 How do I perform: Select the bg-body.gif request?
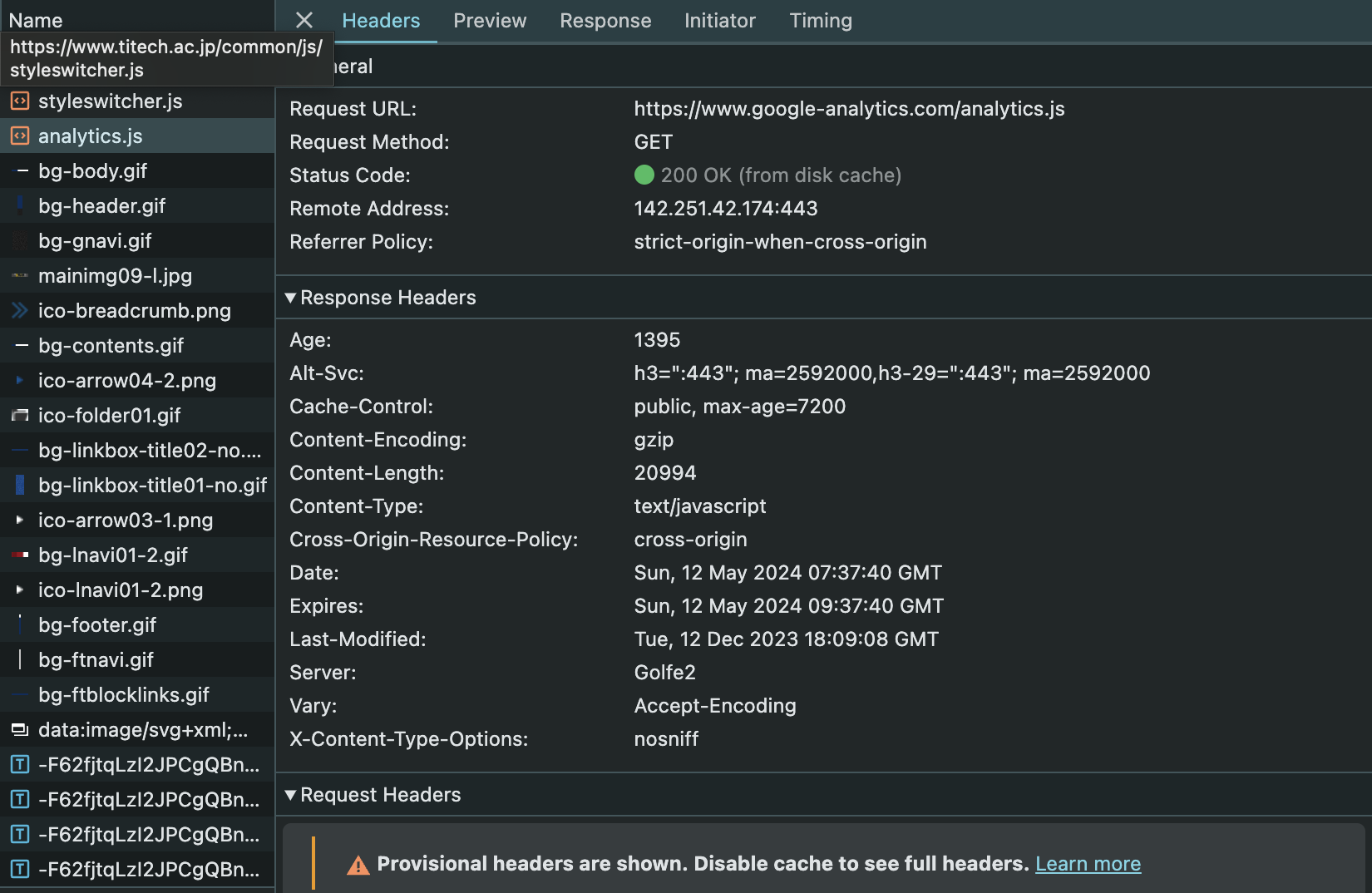pos(137,171)
